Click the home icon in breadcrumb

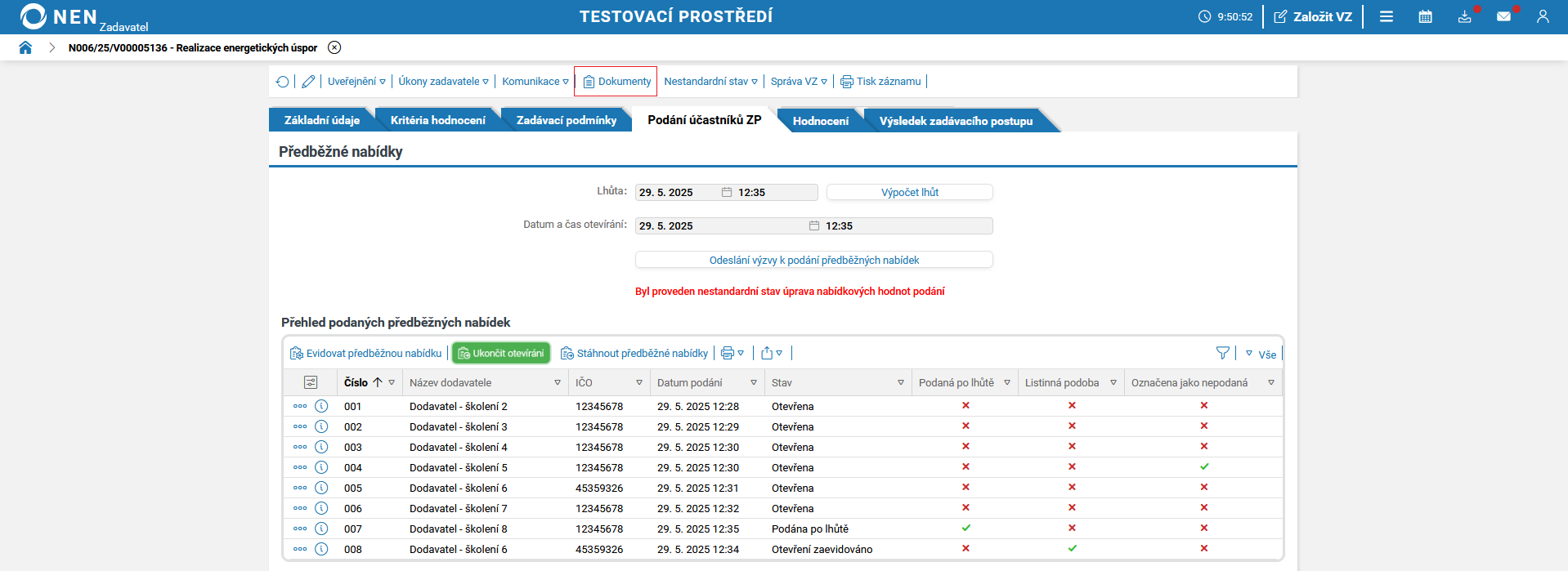coord(25,47)
